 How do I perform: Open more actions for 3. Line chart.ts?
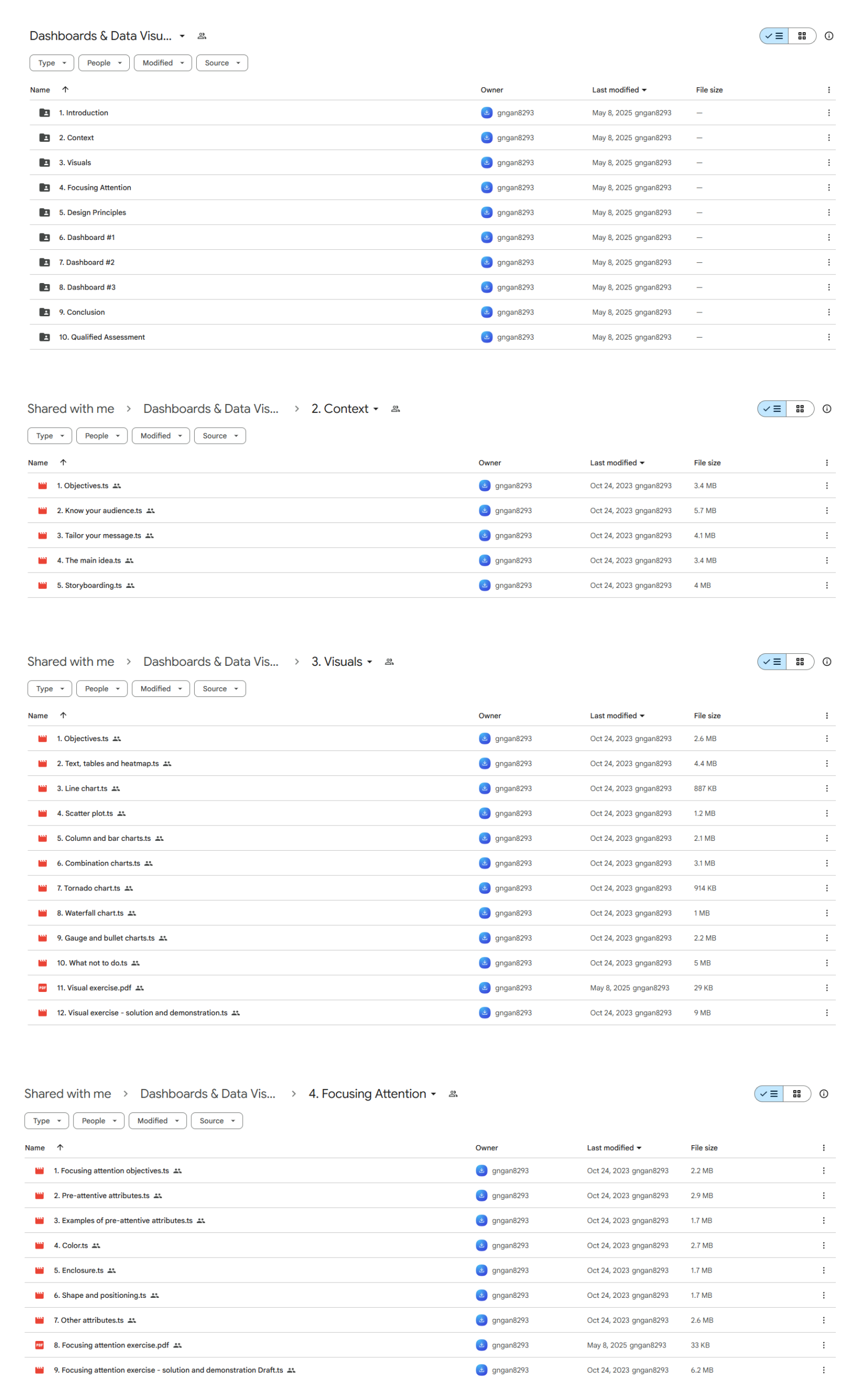826,788
